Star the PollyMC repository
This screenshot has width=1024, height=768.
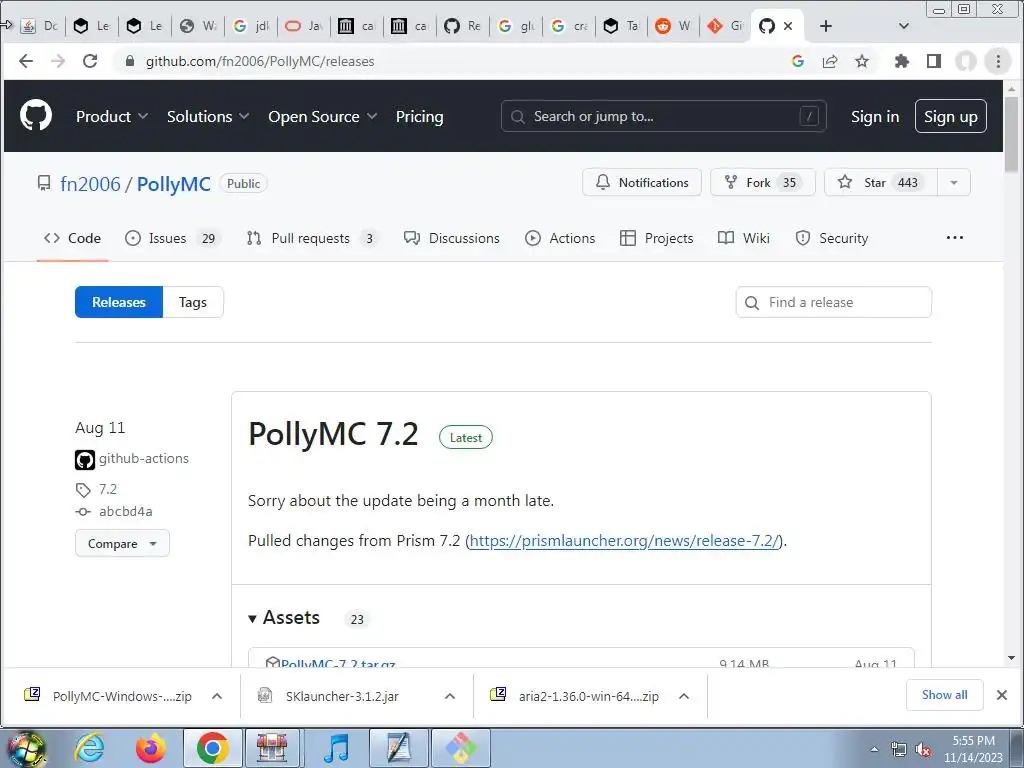coord(880,182)
